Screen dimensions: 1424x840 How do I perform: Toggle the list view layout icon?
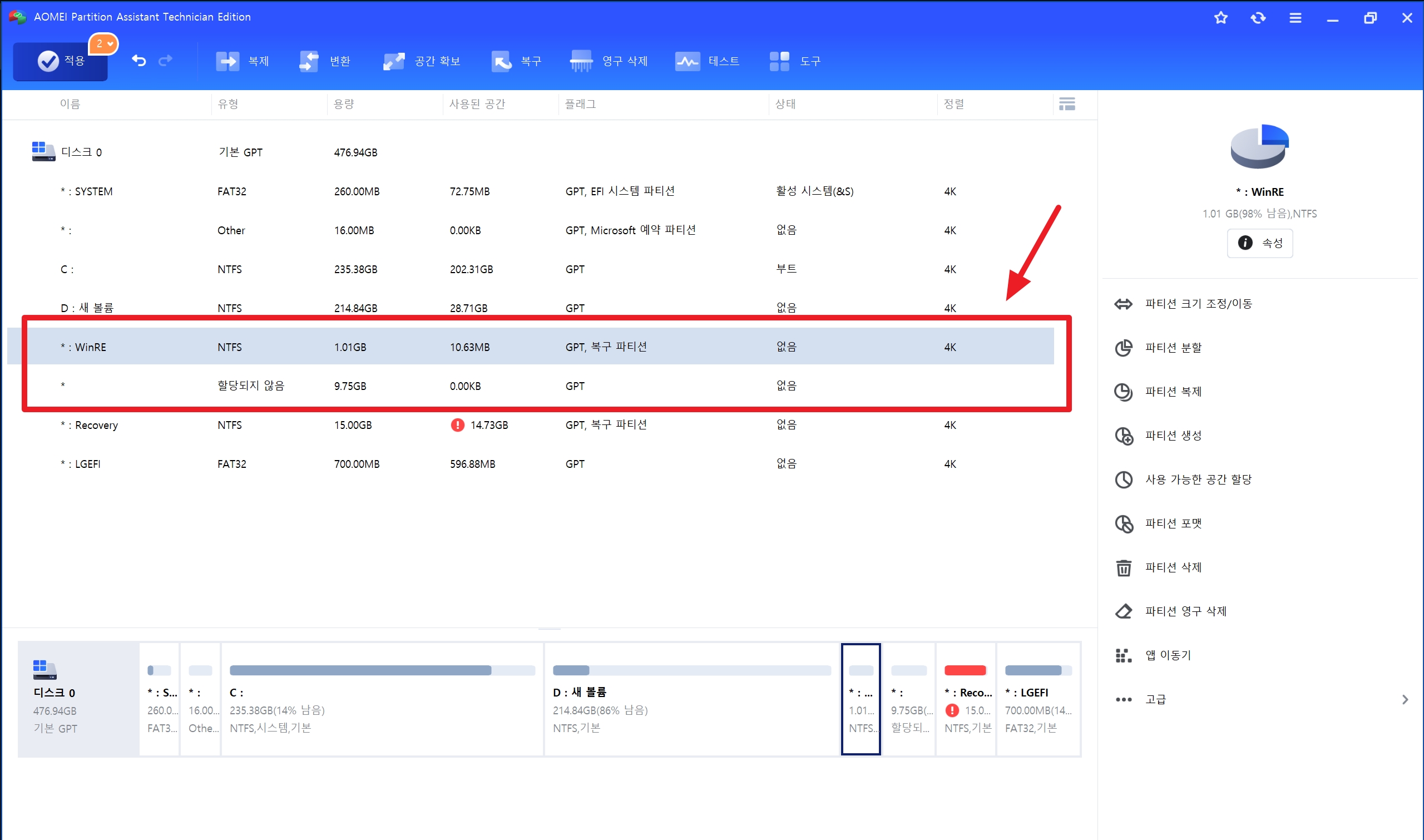coord(1066,103)
